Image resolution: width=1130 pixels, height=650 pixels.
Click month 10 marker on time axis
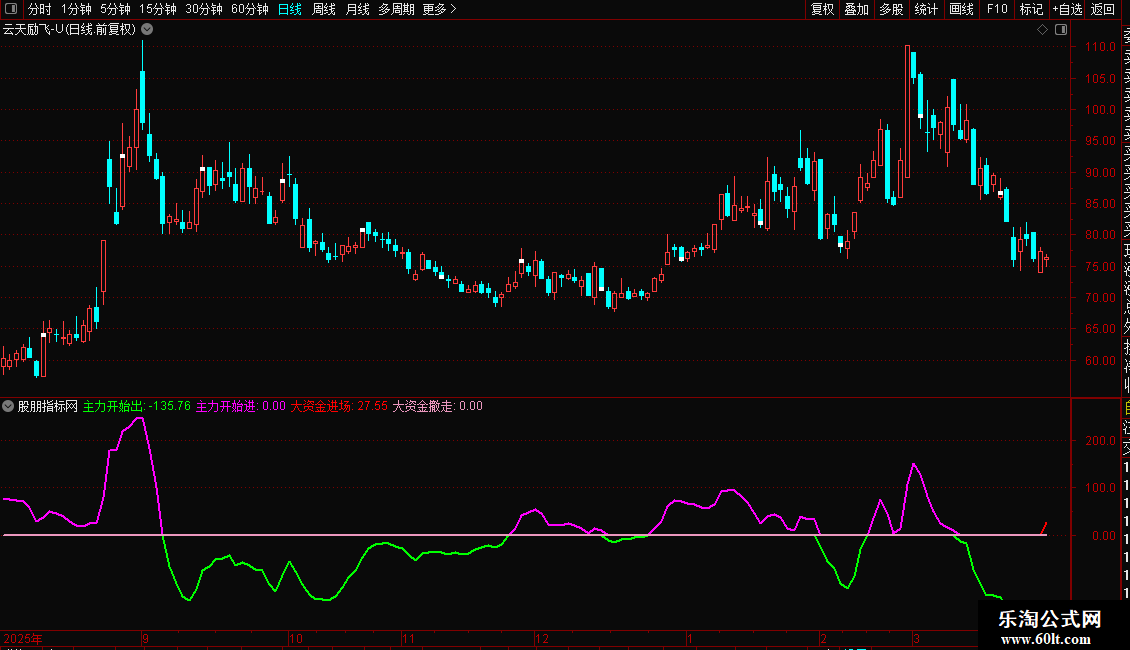(295, 638)
